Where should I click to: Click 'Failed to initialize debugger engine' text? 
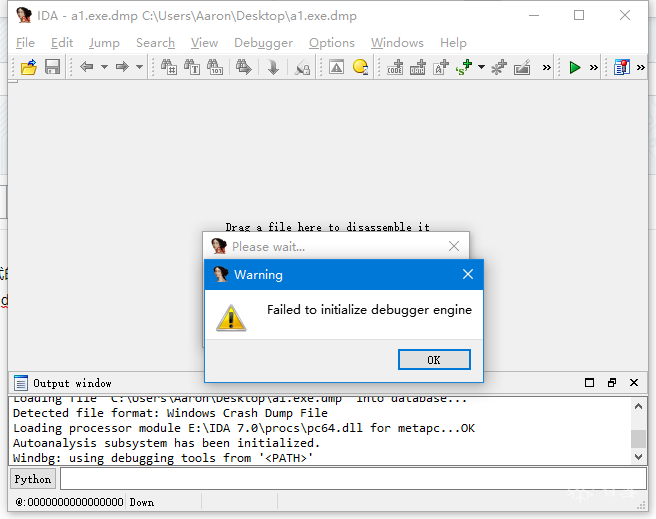coord(369,310)
